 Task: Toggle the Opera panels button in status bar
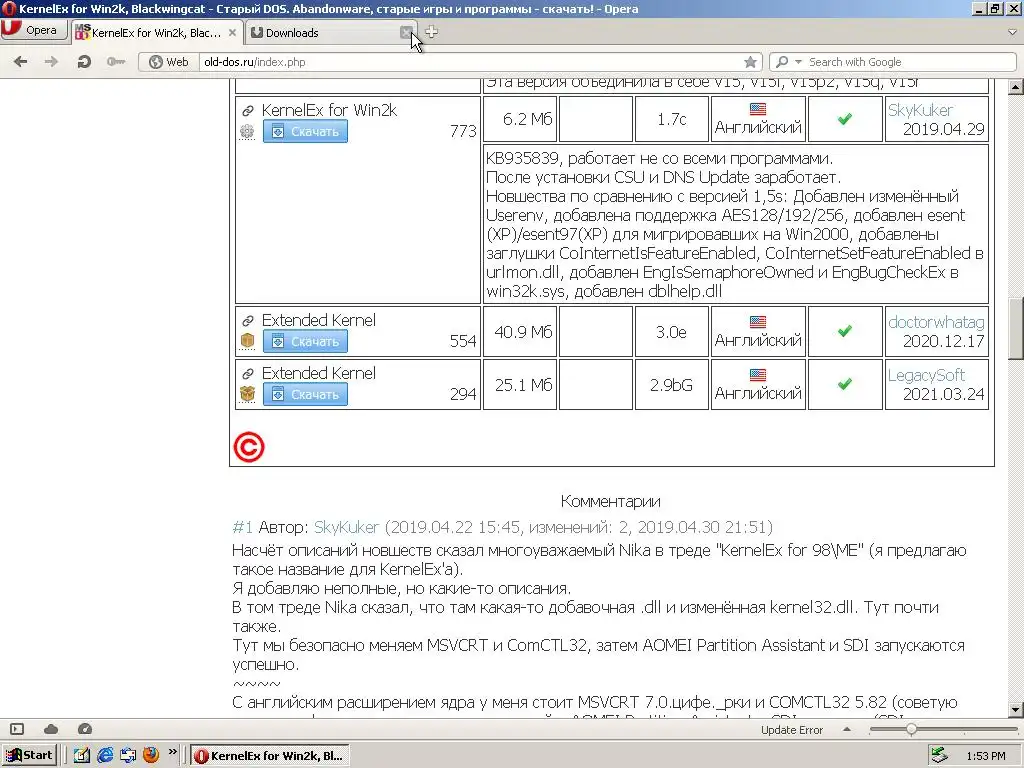tap(18, 729)
